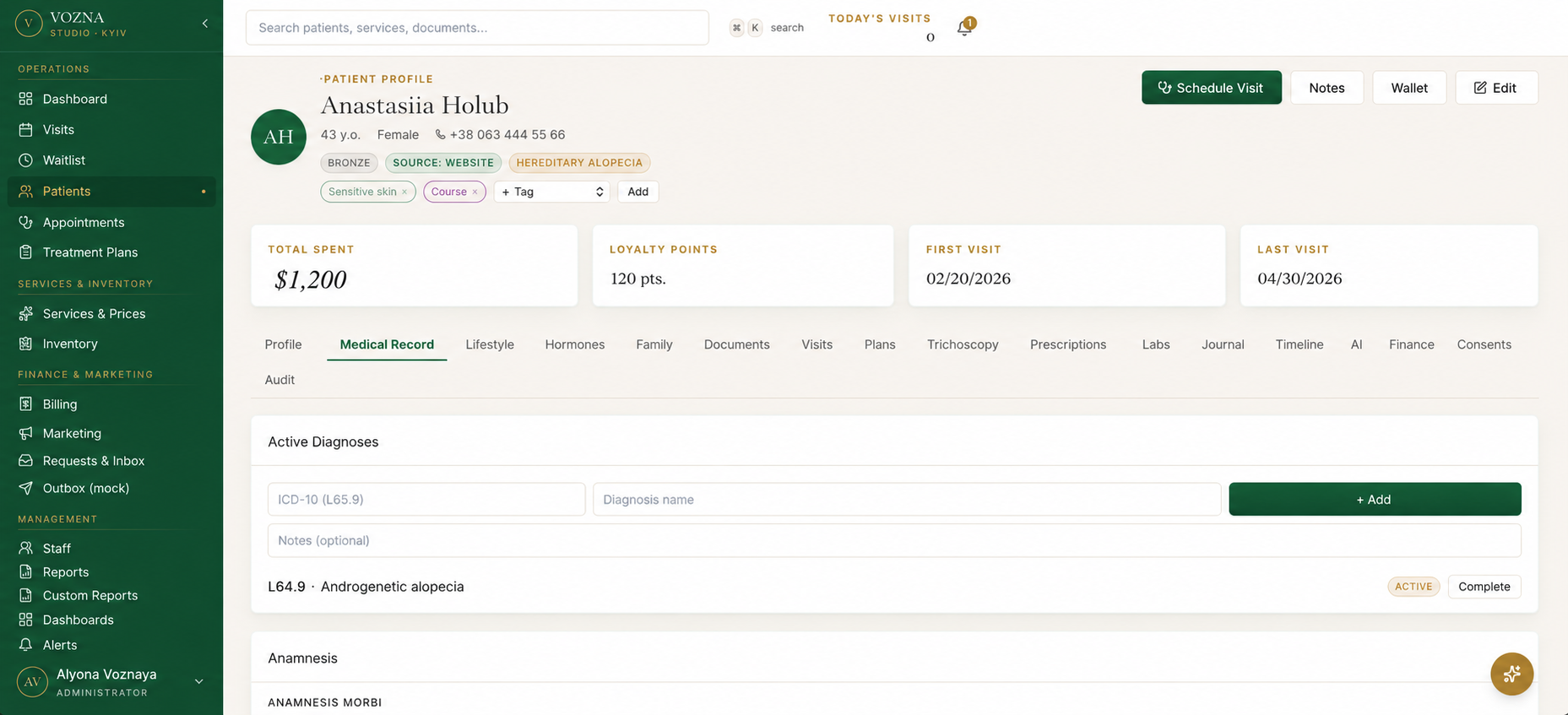
Task: Open Waitlist clock icon in sidebar
Action: [x=26, y=160]
